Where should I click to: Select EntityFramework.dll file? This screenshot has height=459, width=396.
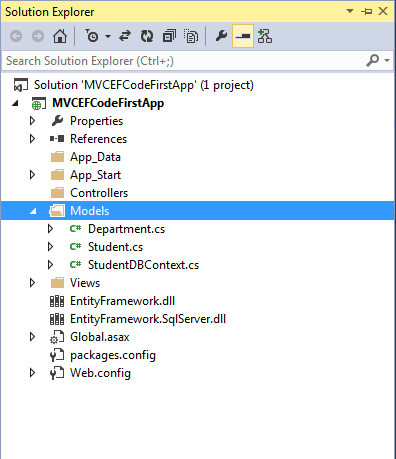122,301
